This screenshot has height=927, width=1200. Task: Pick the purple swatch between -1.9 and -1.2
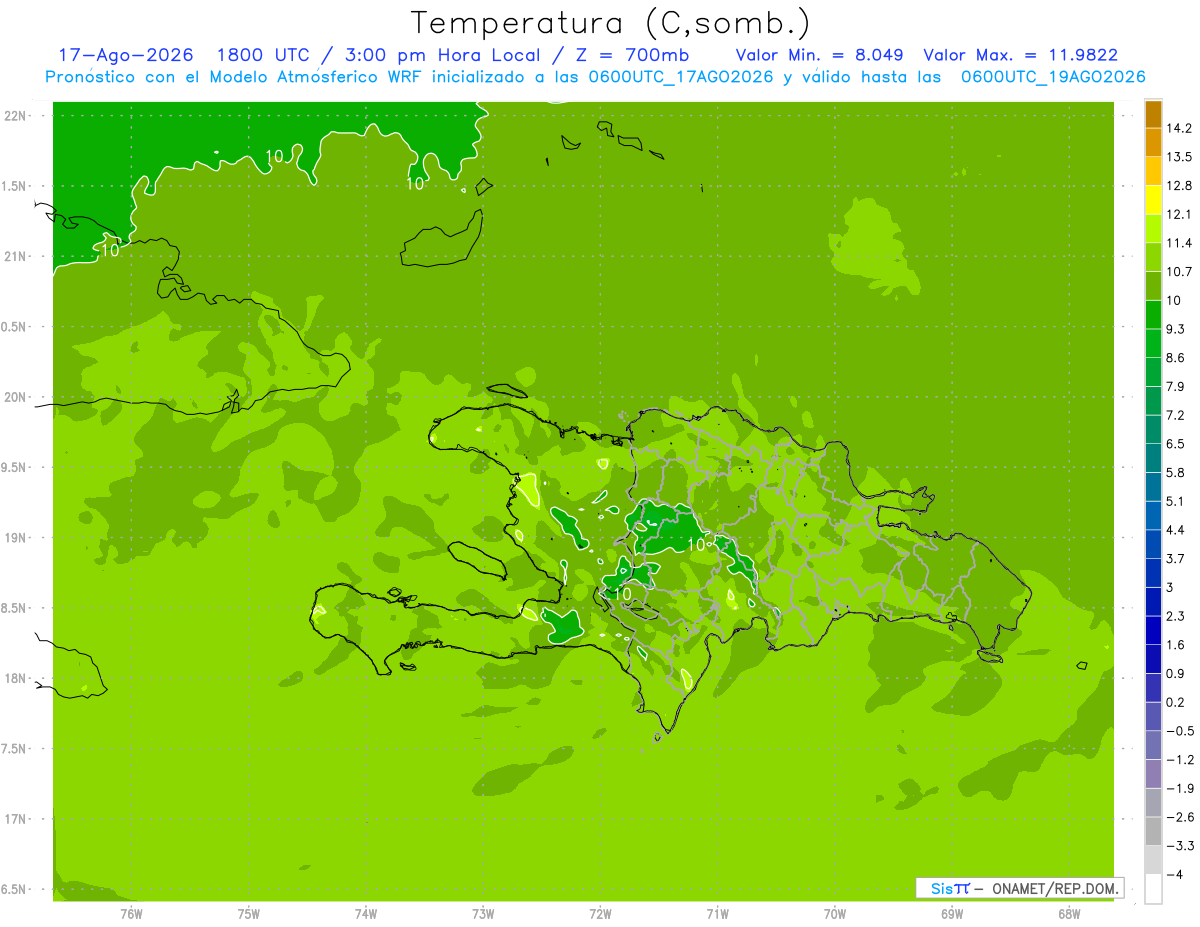1153,774
